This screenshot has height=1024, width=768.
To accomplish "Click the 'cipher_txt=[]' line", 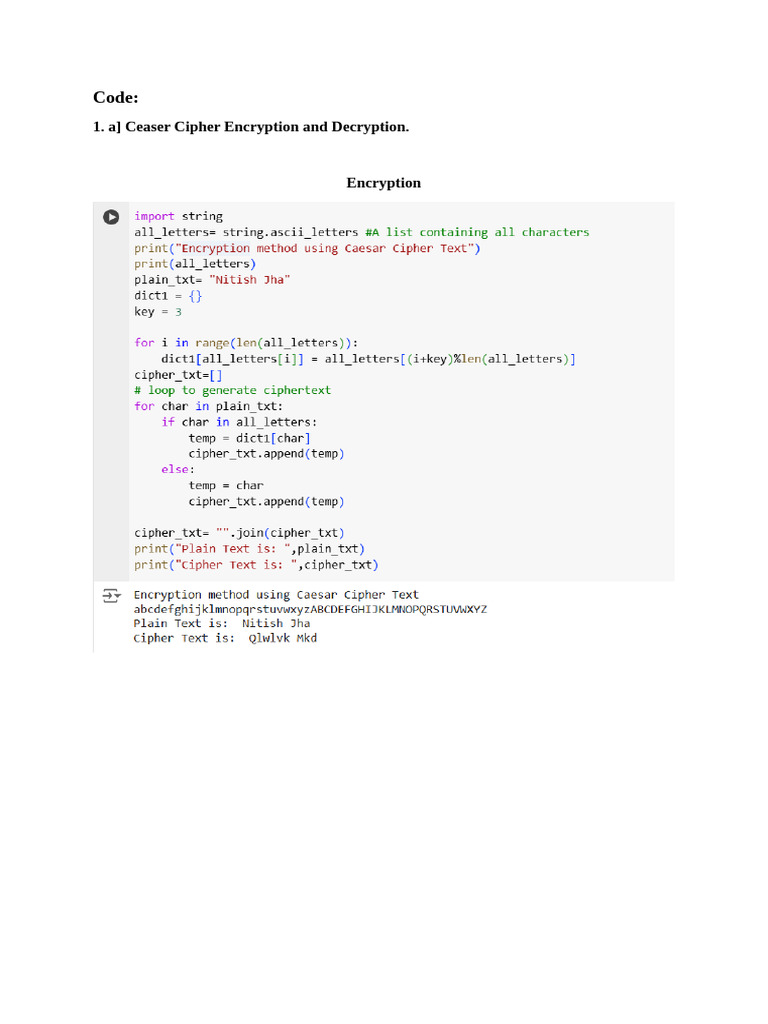I will pos(178,375).
